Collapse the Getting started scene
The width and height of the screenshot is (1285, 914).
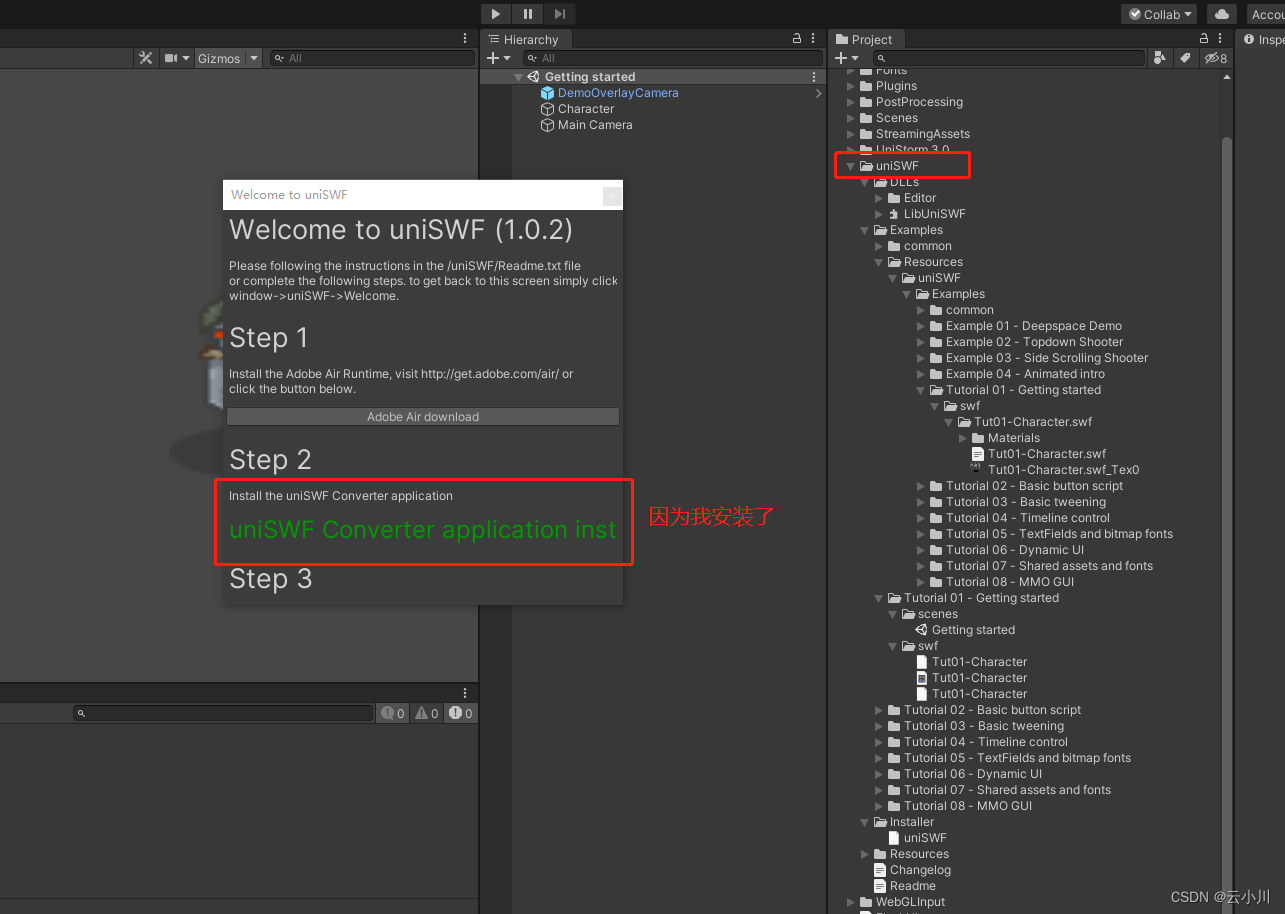point(518,77)
